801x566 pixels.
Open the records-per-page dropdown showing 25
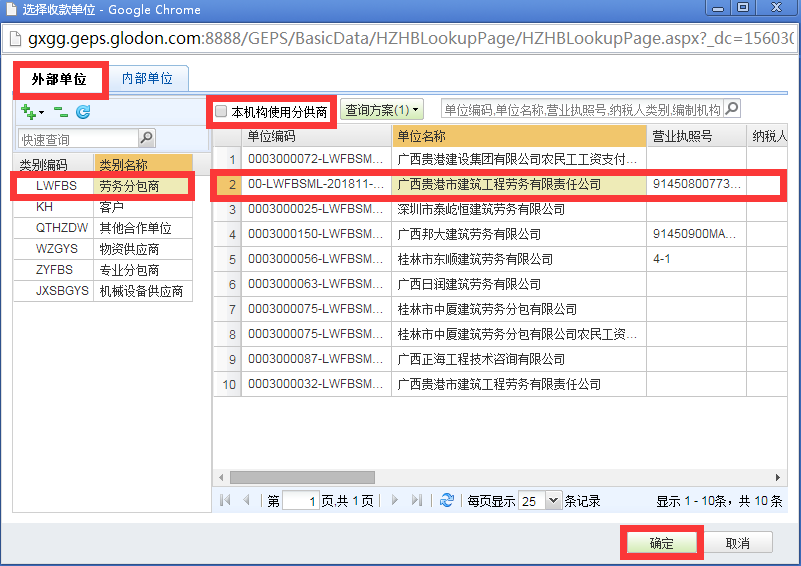click(553, 501)
